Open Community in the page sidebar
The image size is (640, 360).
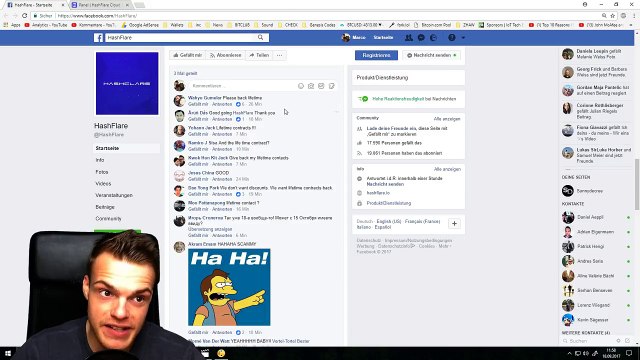tap(108, 219)
